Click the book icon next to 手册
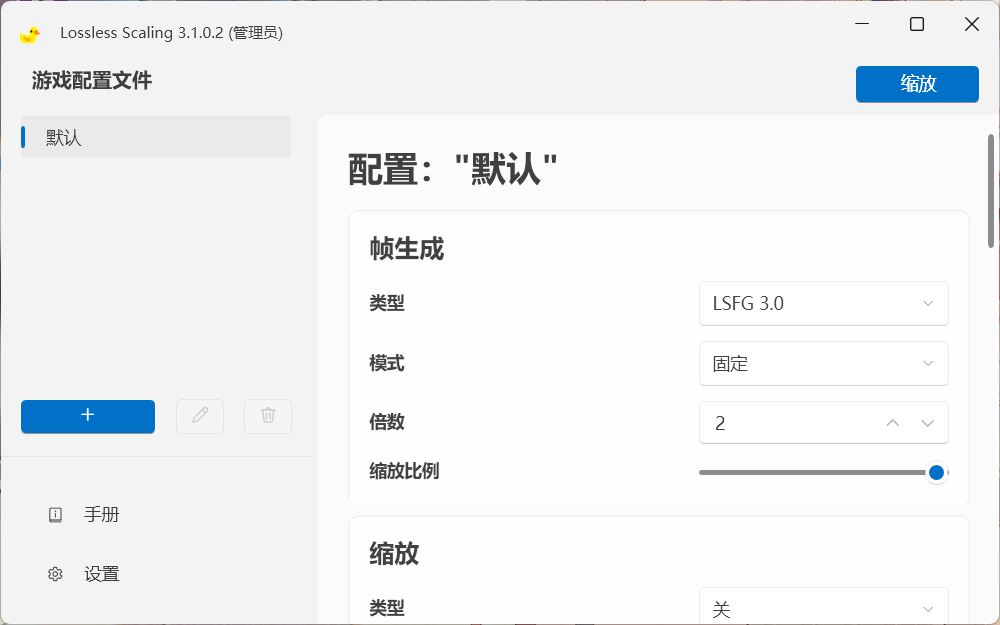The width and height of the screenshot is (1000, 625). tap(55, 515)
